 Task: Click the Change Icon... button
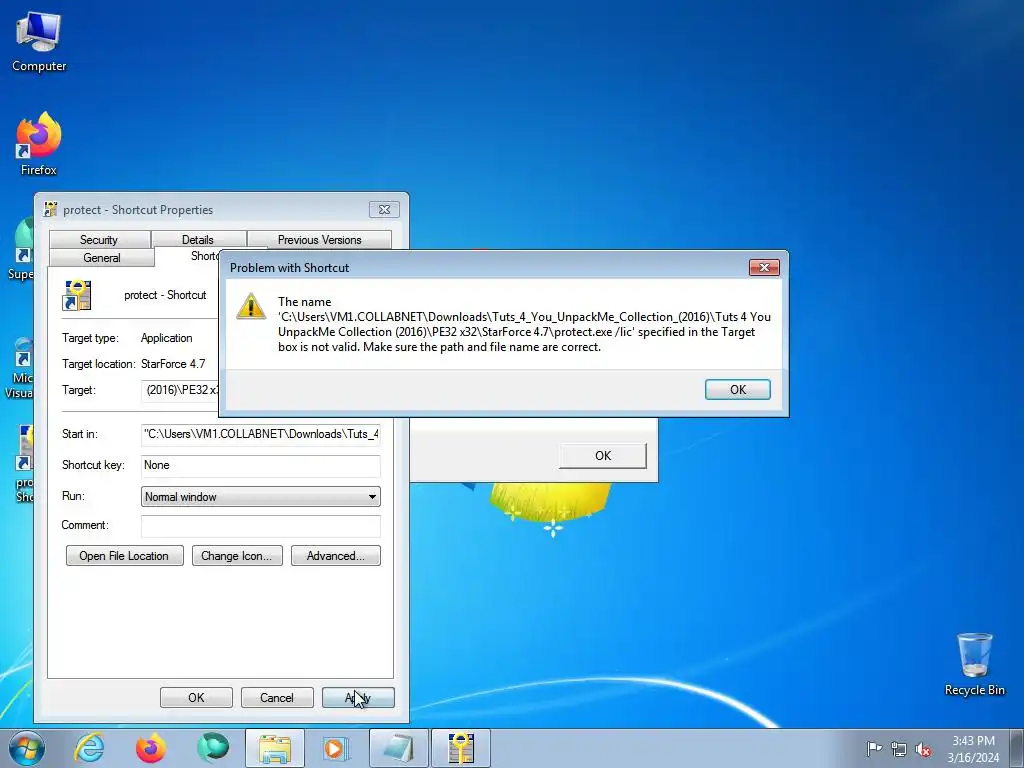237,556
